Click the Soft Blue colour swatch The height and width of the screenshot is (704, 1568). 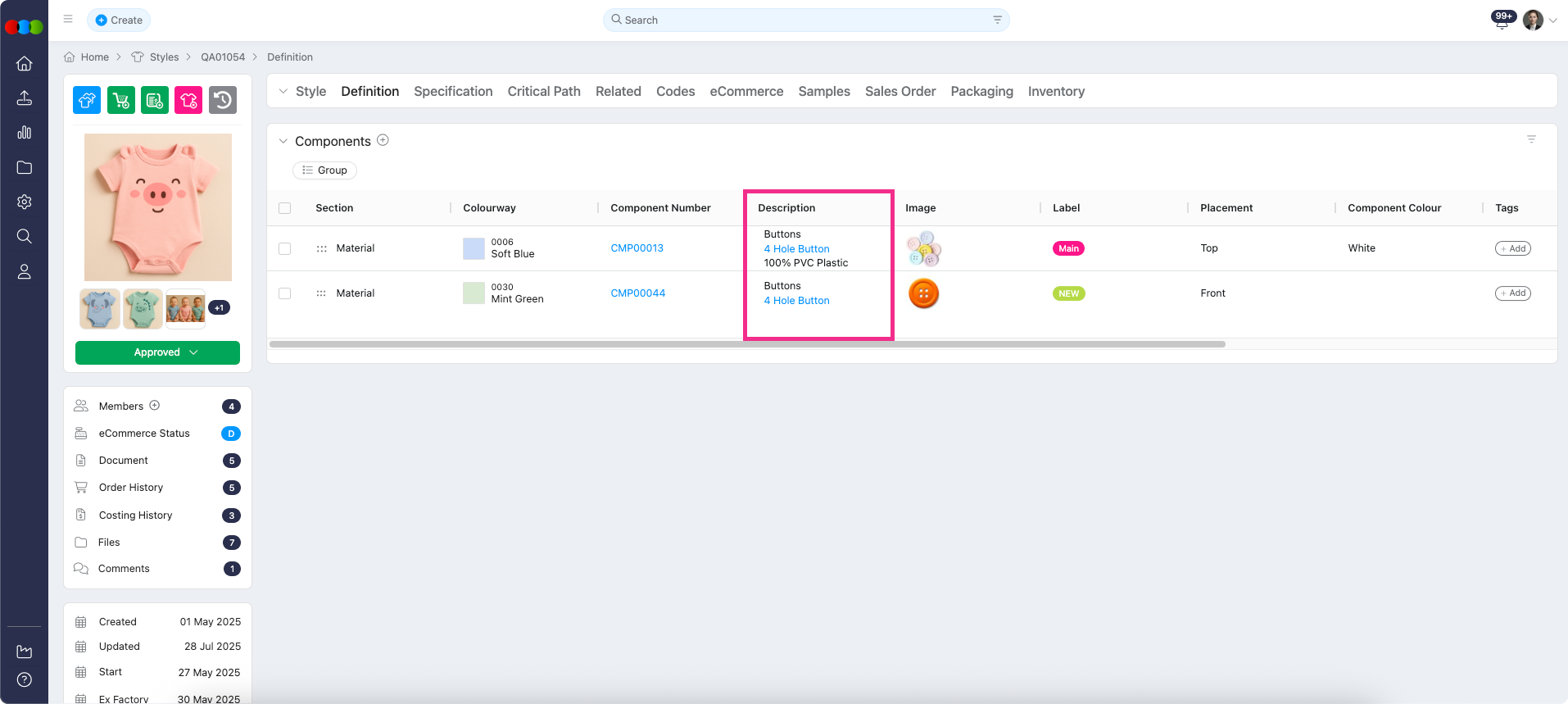coord(474,248)
